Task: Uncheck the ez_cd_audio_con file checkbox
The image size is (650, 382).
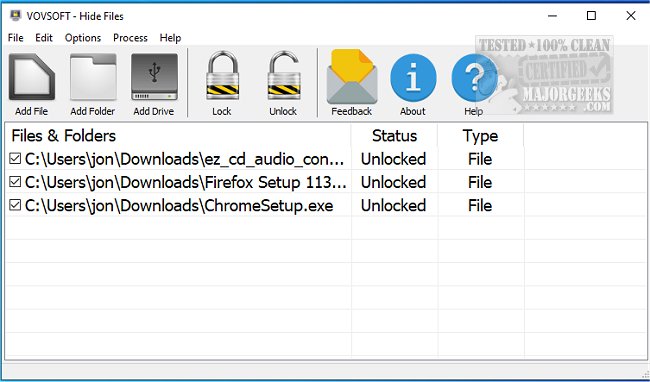Action: 15,158
